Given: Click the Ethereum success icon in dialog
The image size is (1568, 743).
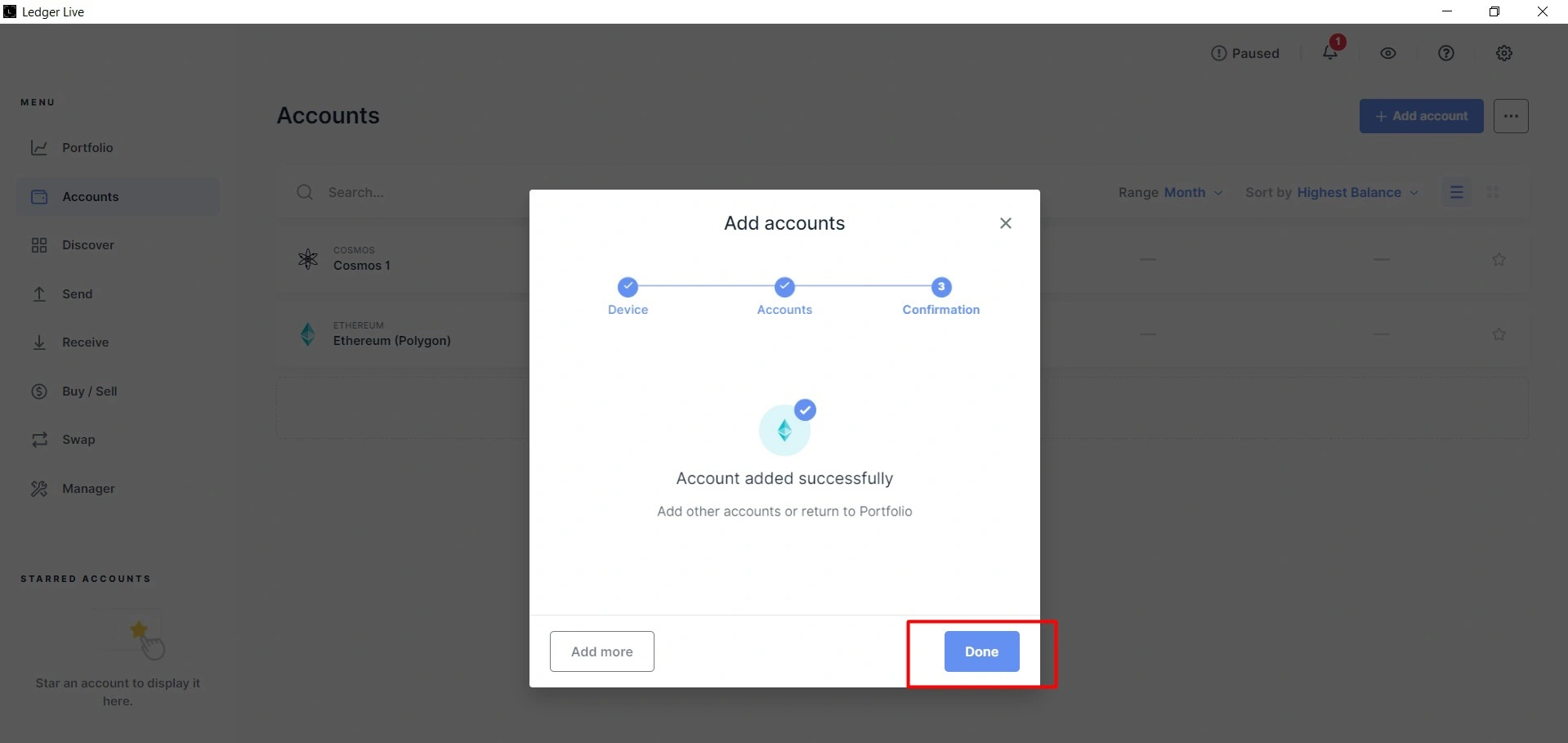Looking at the screenshot, I should (785, 428).
